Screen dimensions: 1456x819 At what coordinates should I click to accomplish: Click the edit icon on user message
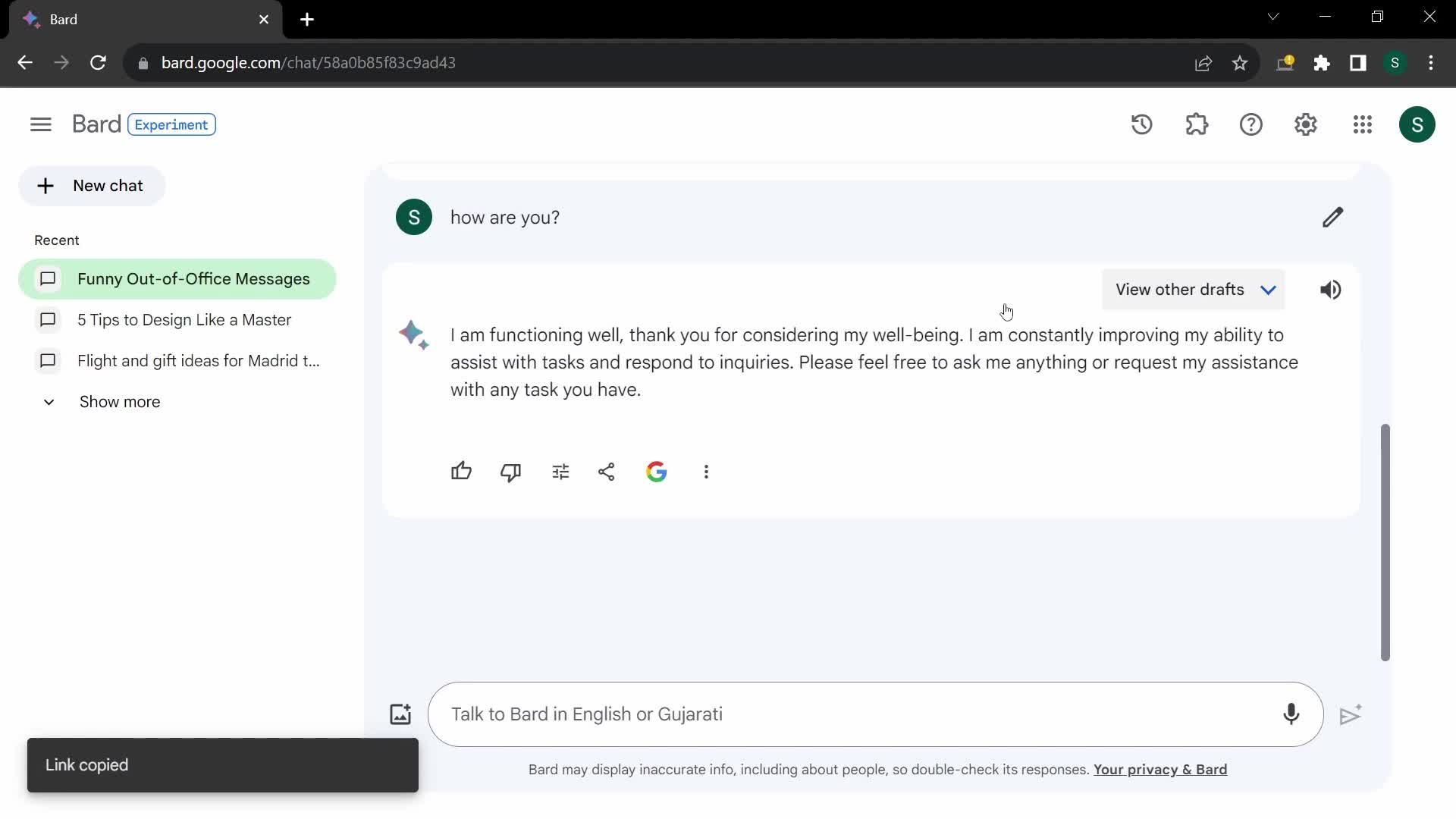(1333, 217)
